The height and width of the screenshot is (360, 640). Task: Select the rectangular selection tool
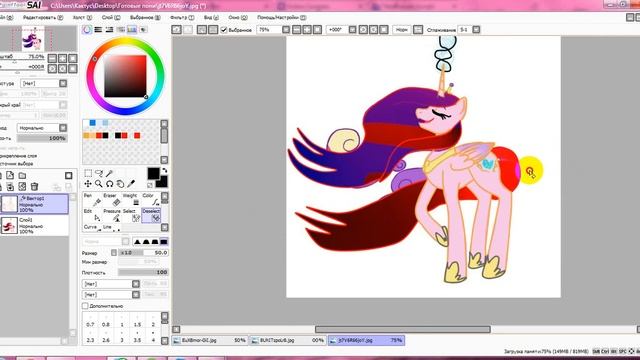(88, 173)
